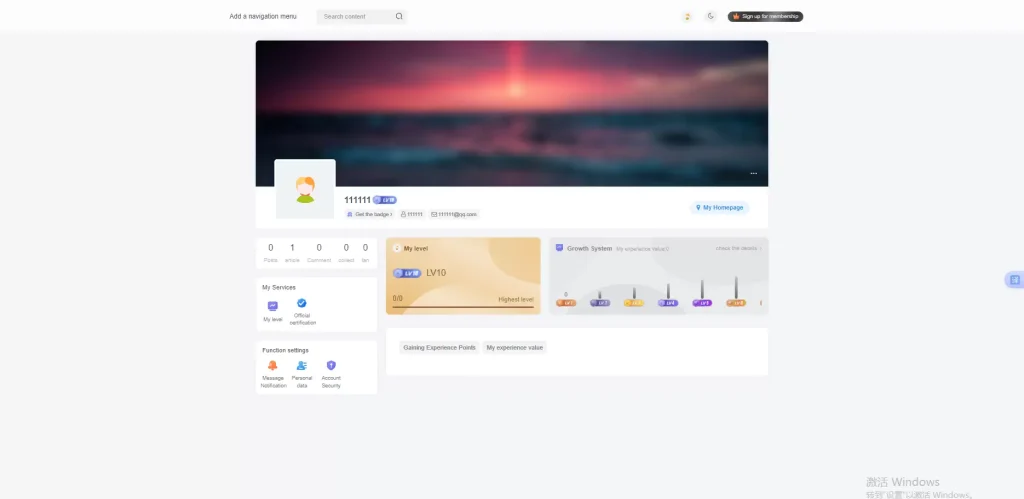
Task: Switch to My experience value tab
Action: [x=515, y=347]
